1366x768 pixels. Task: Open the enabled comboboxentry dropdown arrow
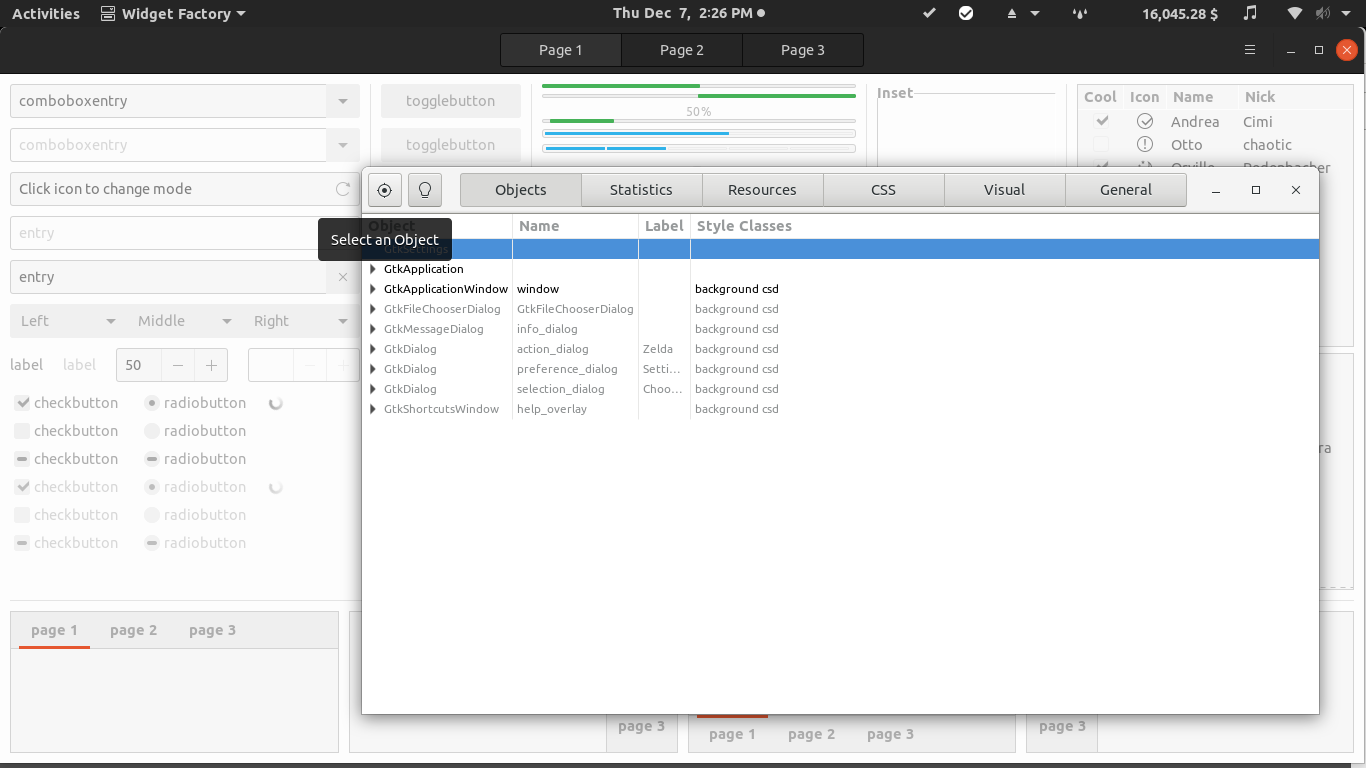343,101
